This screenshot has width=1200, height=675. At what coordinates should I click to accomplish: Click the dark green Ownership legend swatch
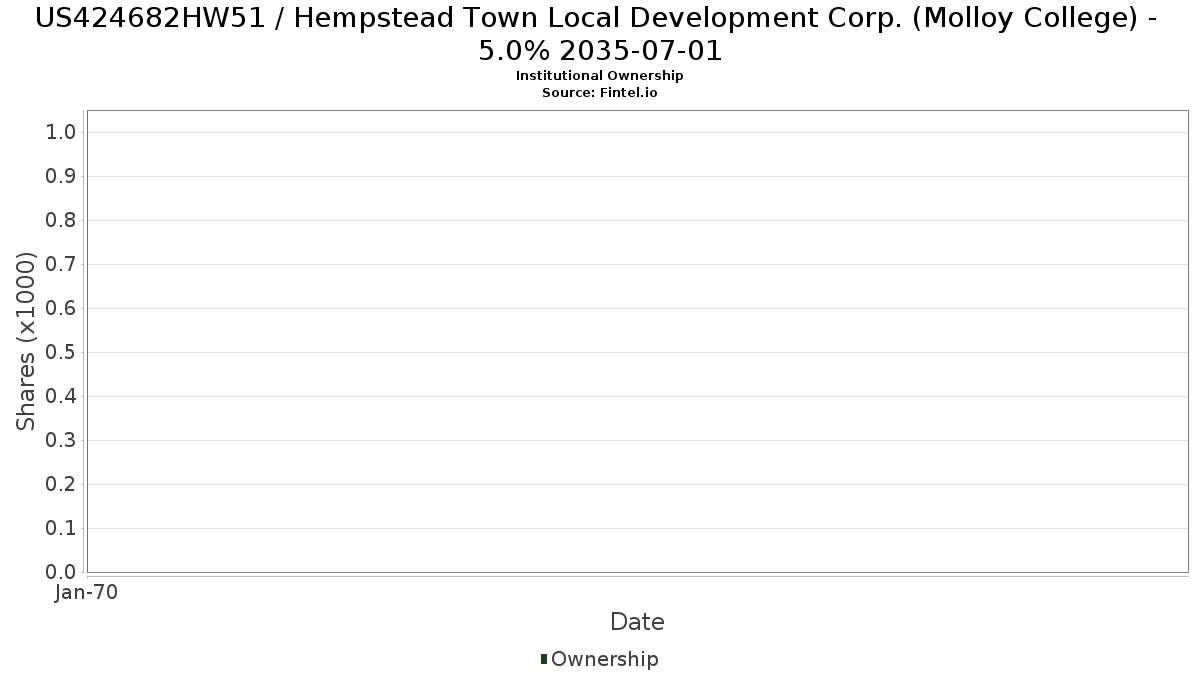click(544, 659)
